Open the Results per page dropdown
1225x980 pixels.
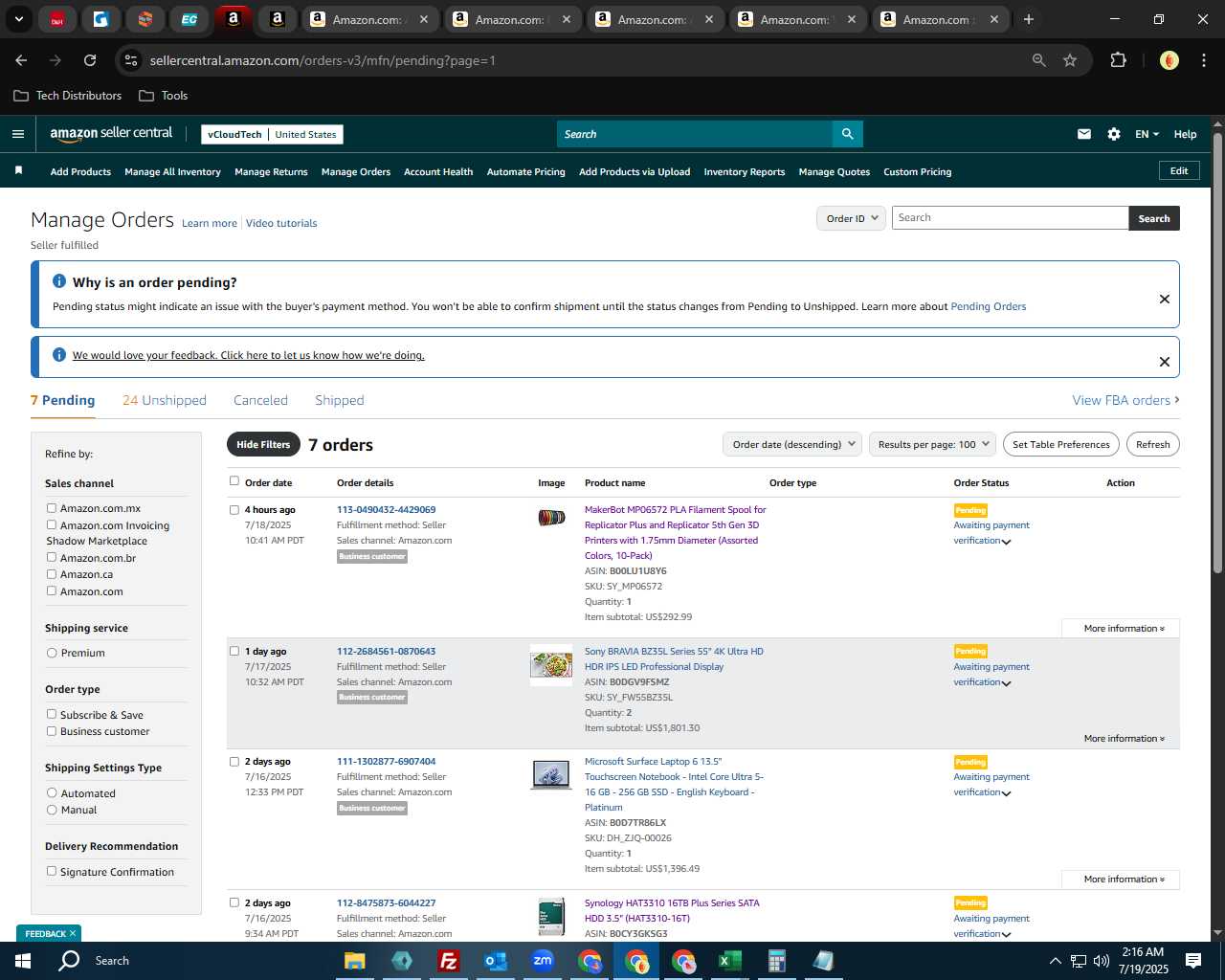pyautogui.click(x=932, y=444)
